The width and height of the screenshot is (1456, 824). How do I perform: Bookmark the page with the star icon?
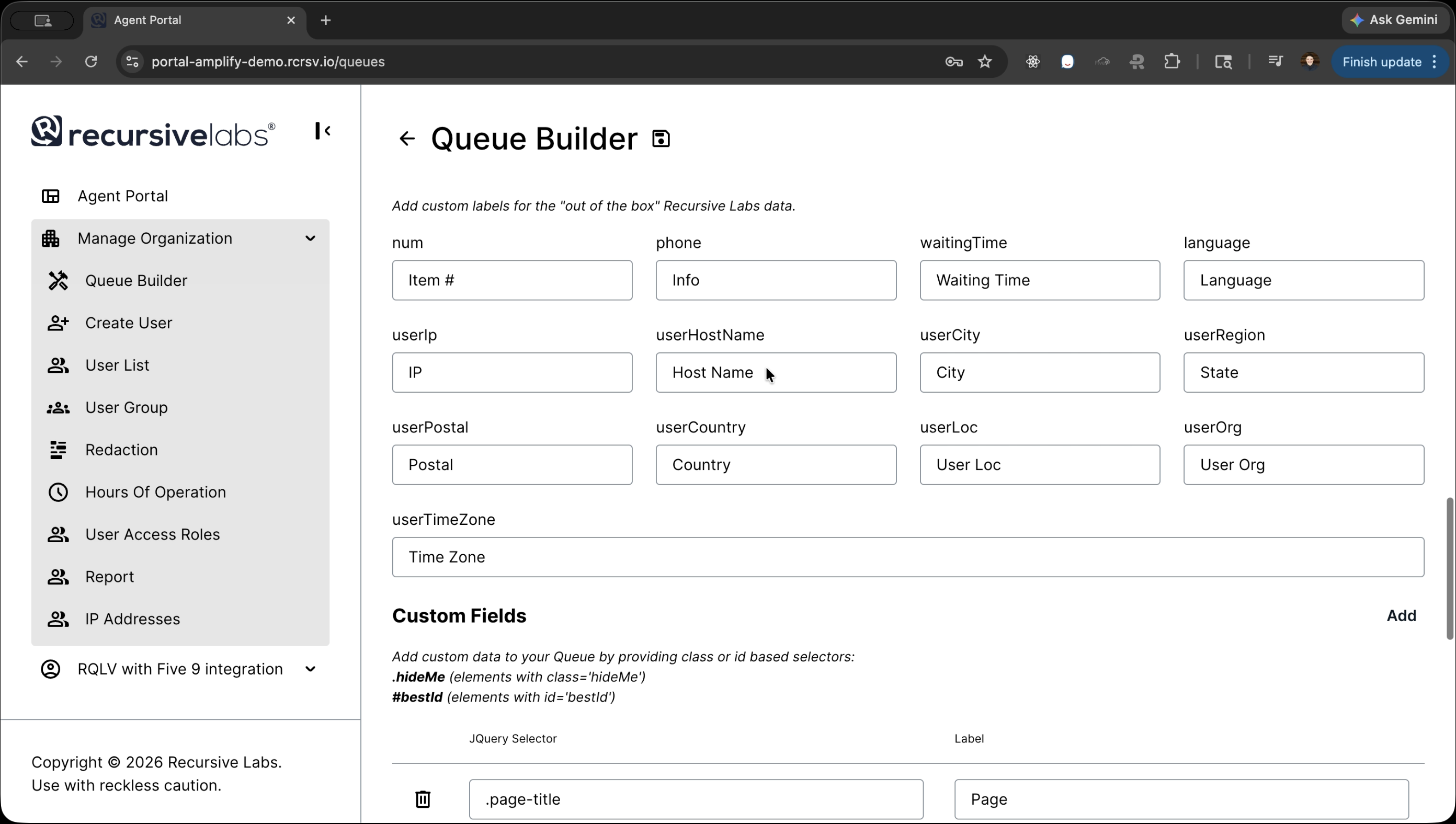(x=985, y=62)
